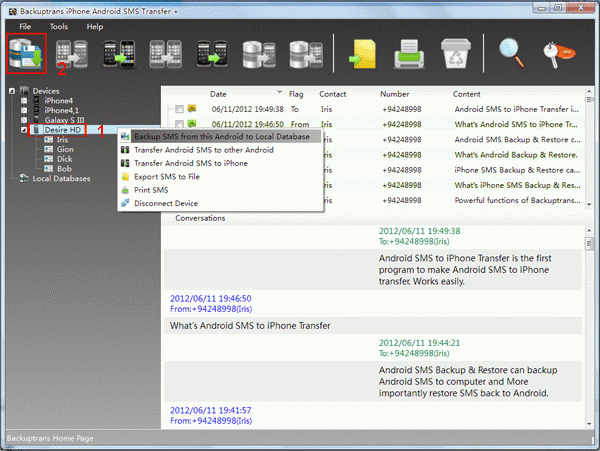Choose Transfer Android SMS to iPhone
Viewport: 600px width, 451px height.
220,163
